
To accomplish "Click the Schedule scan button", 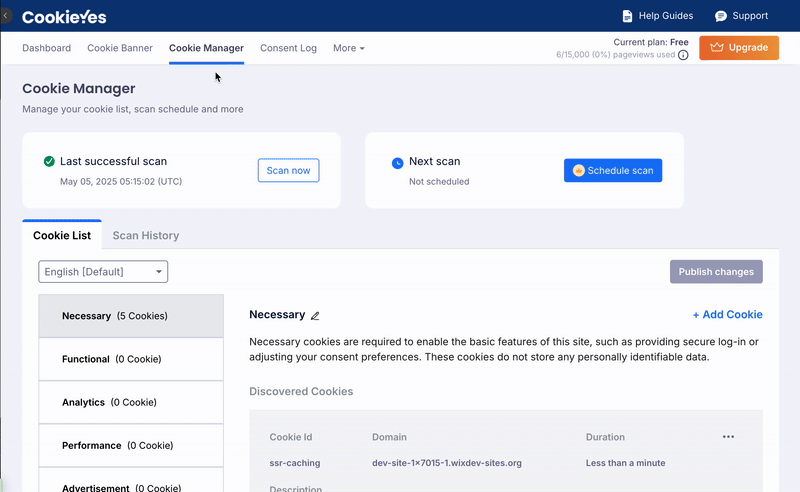I will coord(612,170).
